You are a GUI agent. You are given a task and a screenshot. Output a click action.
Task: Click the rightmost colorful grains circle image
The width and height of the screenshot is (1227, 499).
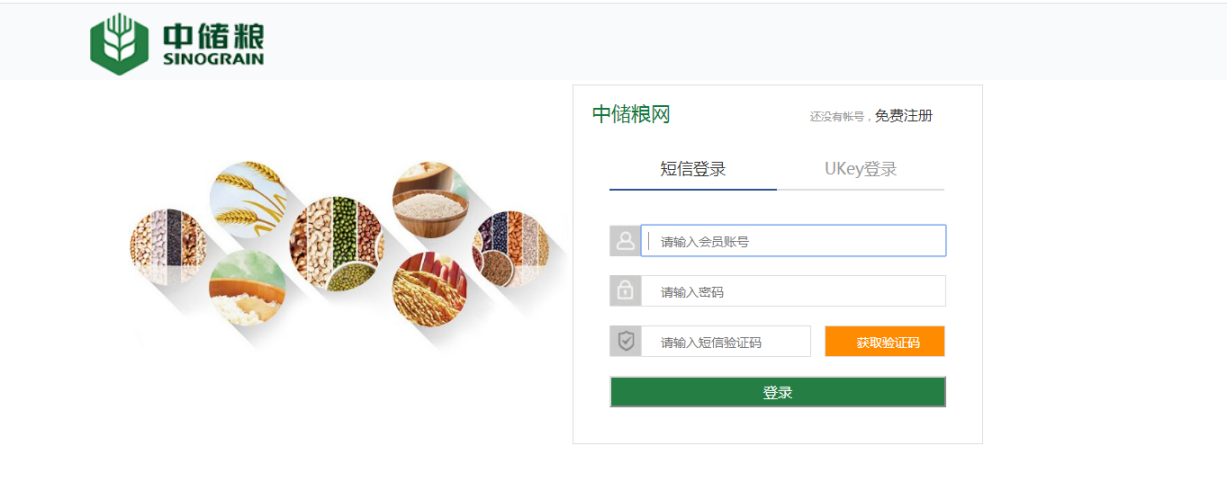[510, 247]
